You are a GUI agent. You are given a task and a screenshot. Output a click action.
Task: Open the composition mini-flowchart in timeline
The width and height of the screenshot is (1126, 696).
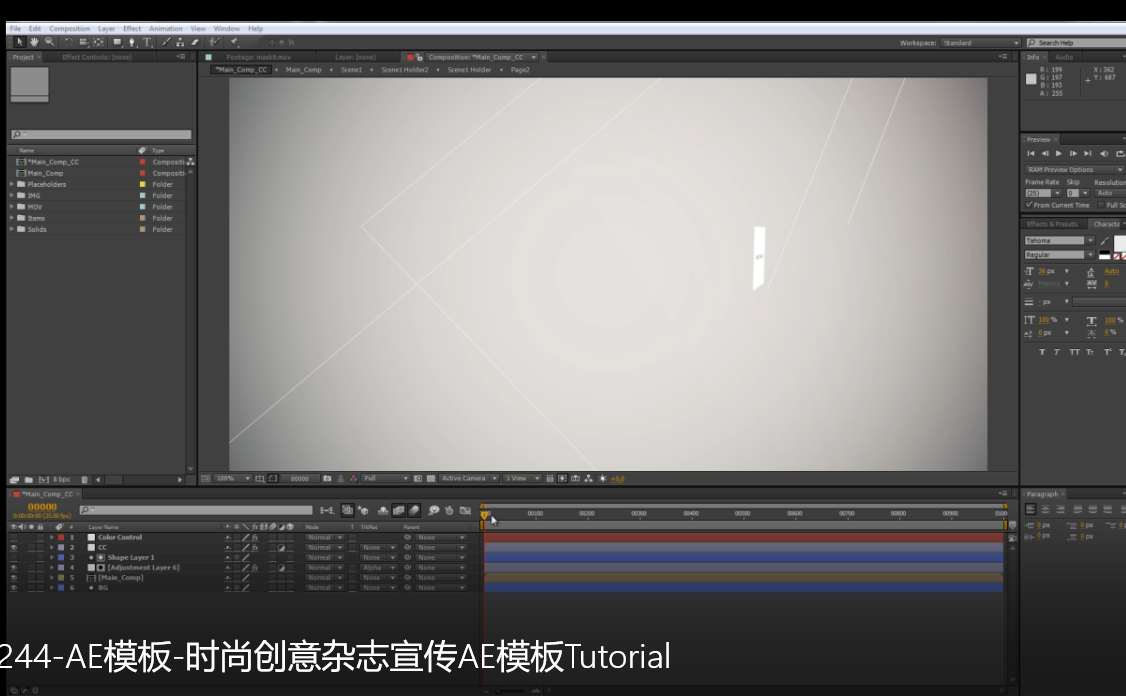click(327, 511)
